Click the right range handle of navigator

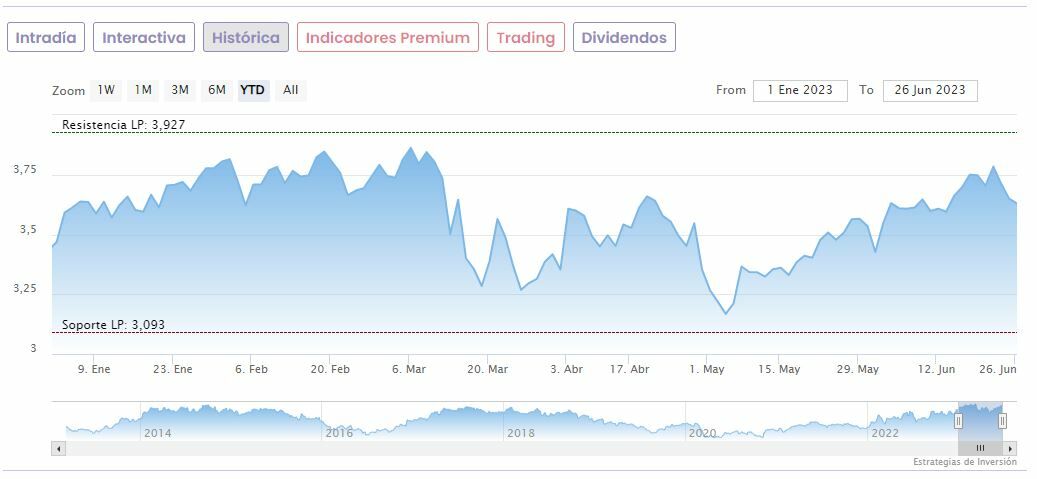point(1002,421)
